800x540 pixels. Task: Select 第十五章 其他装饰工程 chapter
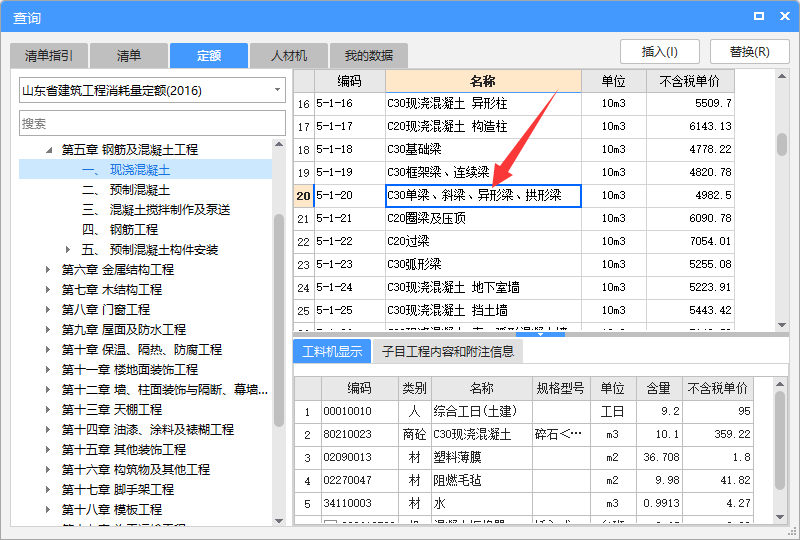click(123, 449)
